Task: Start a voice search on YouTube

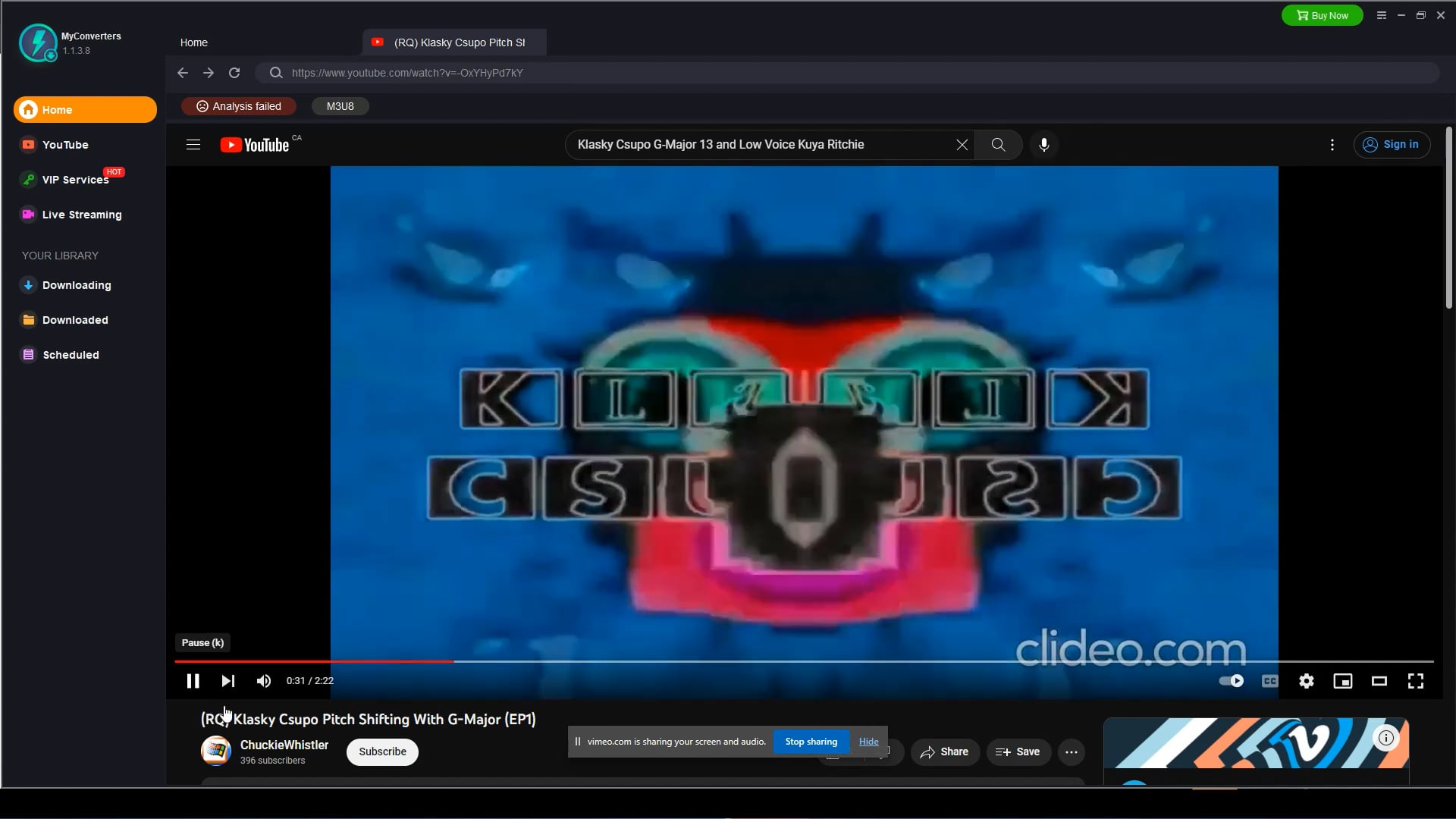Action: pyautogui.click(x=1044, y=144)
